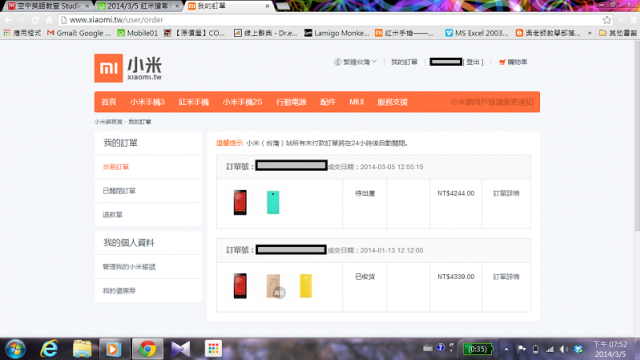Select 已關閉訂單 in the sidebar

[x=119, y=191]
